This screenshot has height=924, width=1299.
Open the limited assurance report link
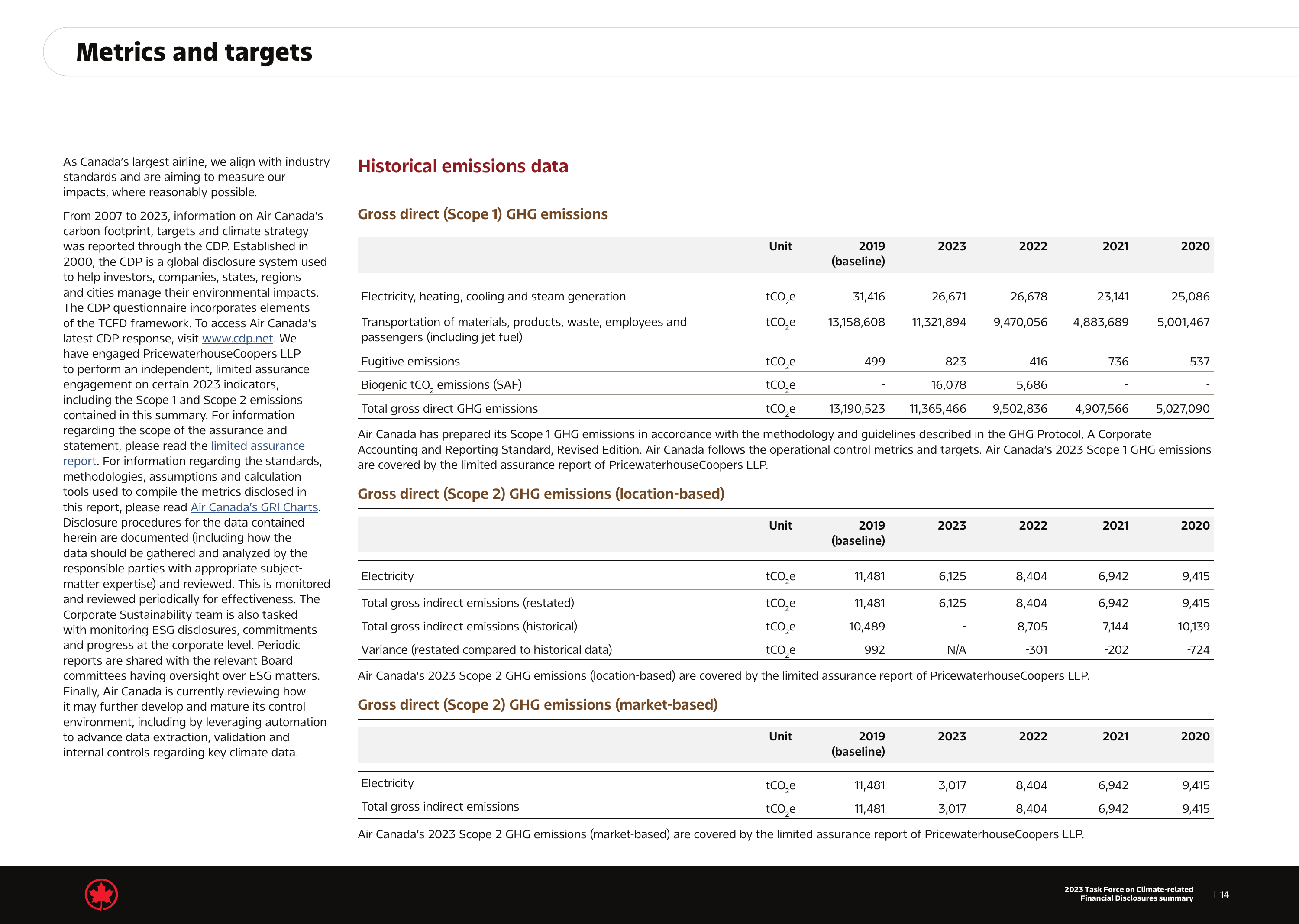pos(259,446)
